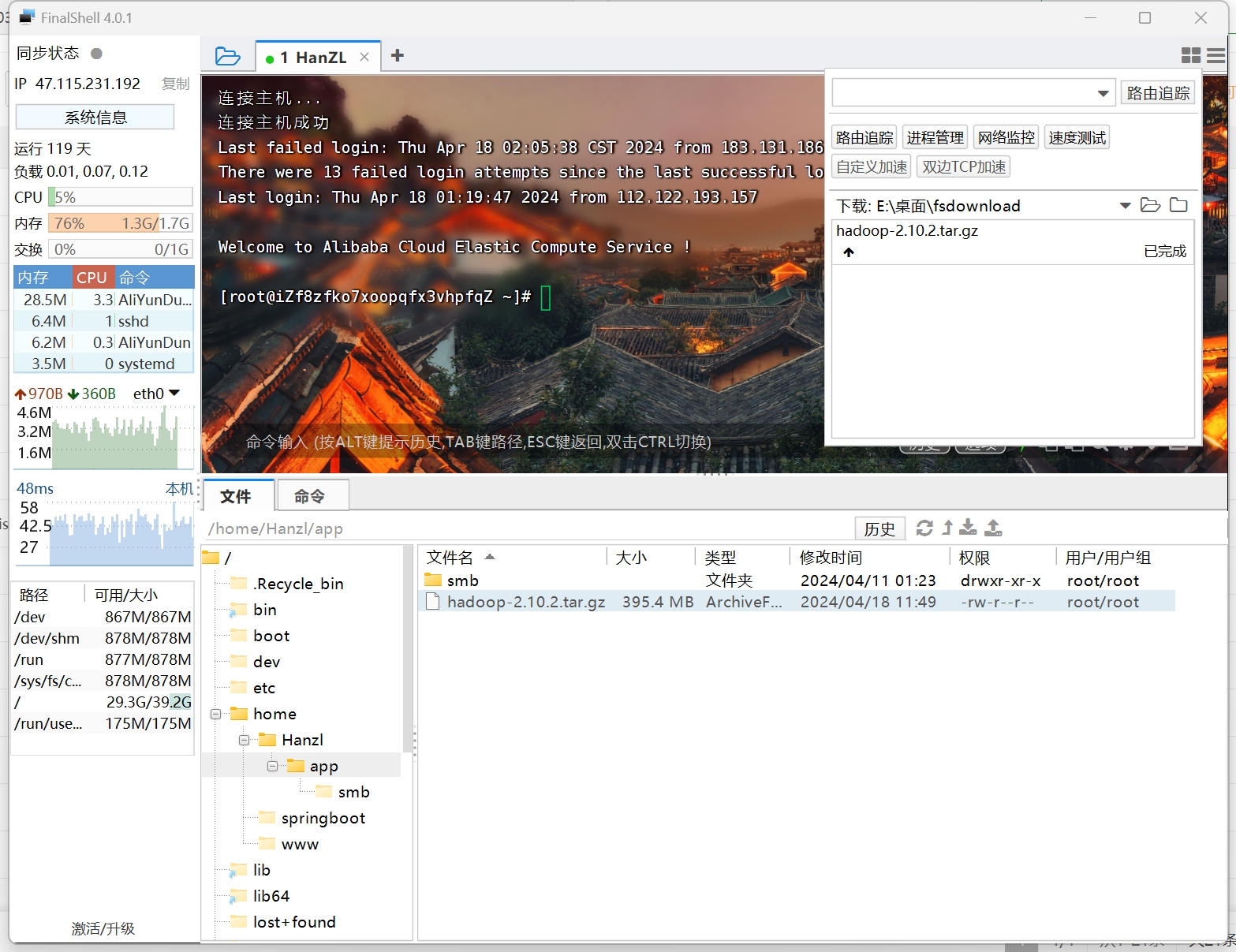Click the CPU usage bar 5%
1236x952 pixels.
tap(120, 197)
